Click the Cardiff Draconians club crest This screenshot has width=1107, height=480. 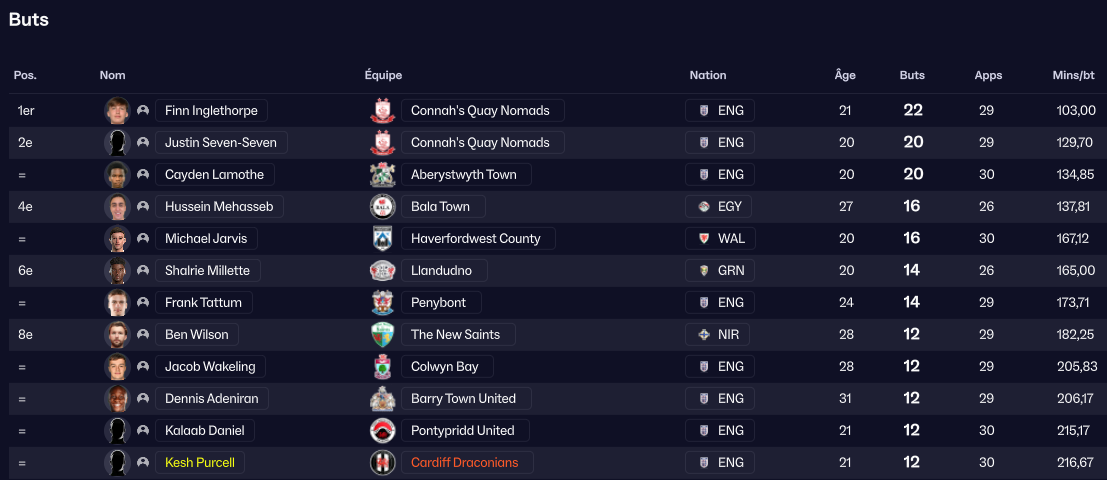pyautogui.click(x=382, y=463)
